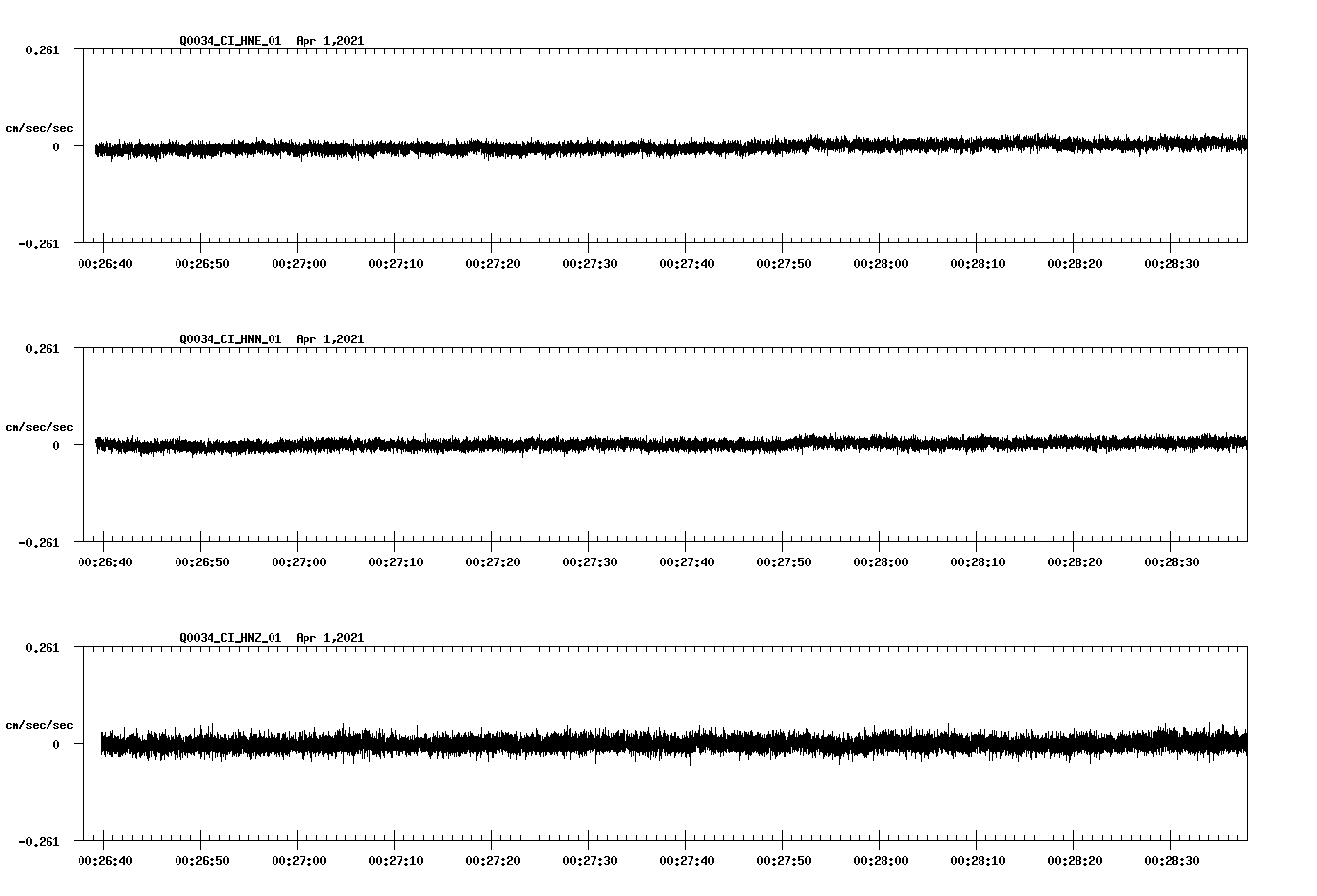Select the 0.261 upper amplitude label on HNE plot
This screenshot has height=896, width=1317.
(x=44, y=48)
